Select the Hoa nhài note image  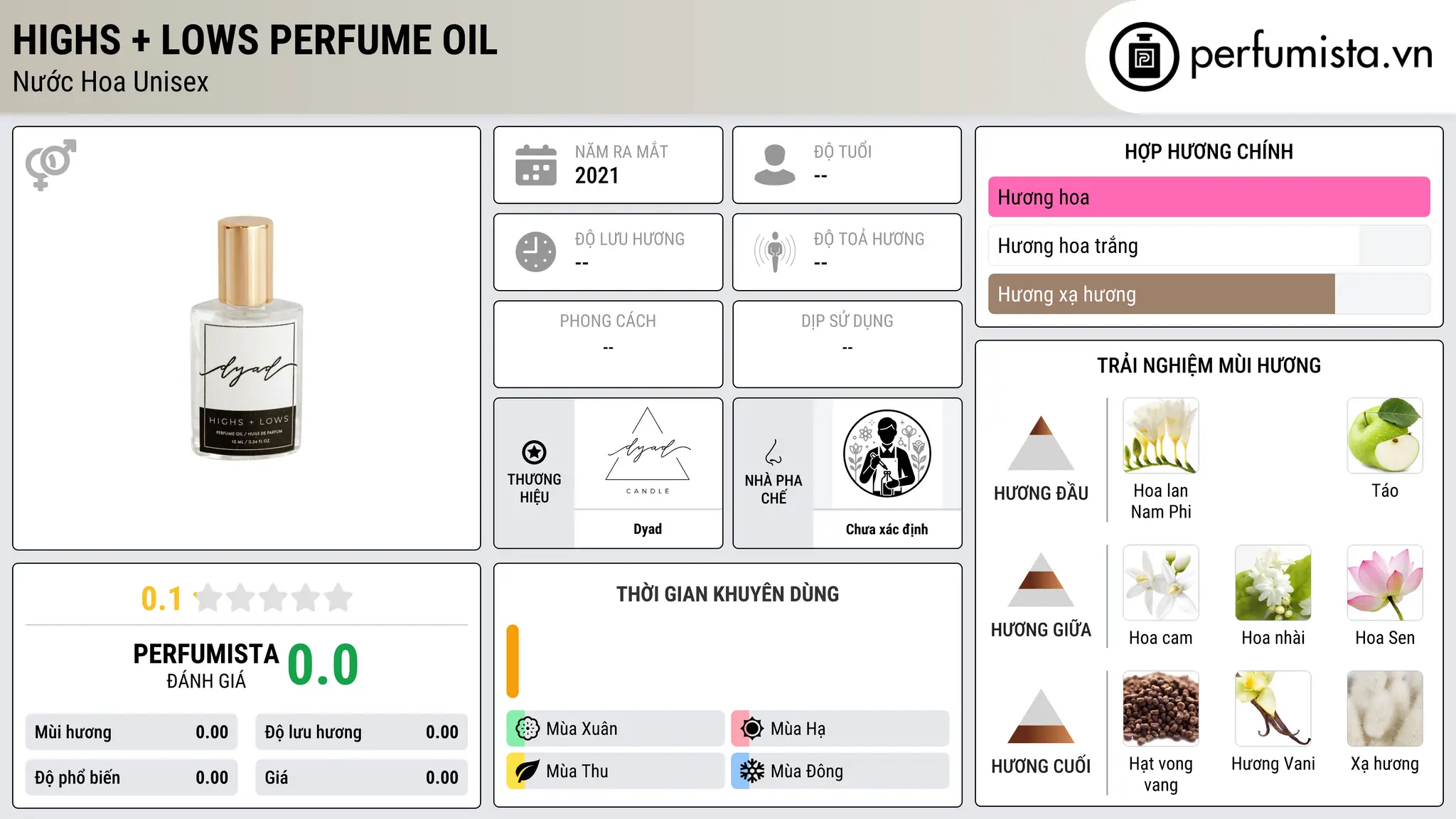pos(1273,583)
